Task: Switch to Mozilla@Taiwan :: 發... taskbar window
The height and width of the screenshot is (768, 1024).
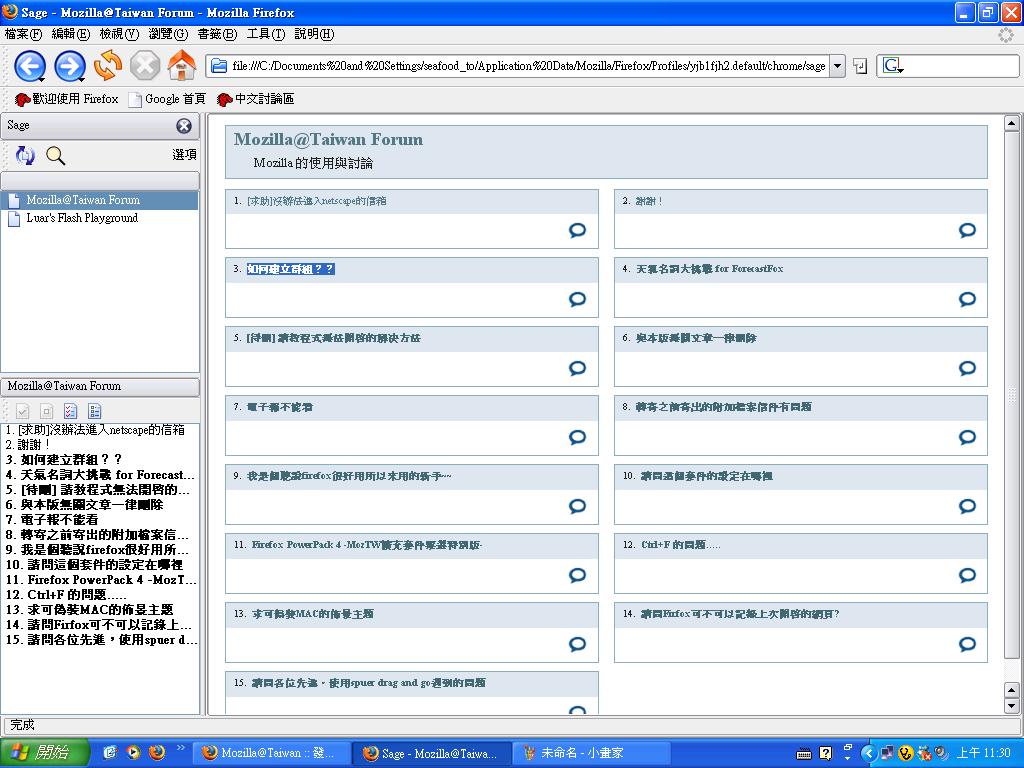Action: [x=272, y=753]
